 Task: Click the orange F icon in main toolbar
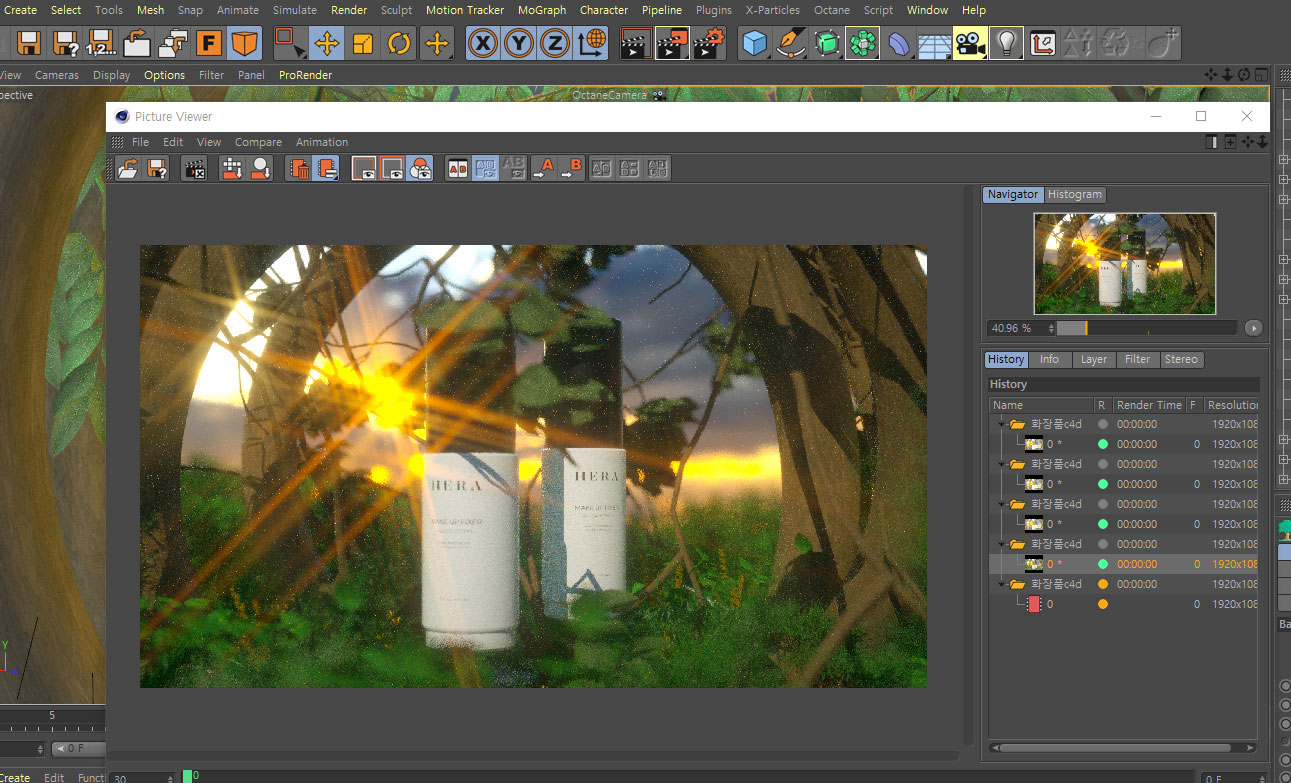[x=208, y=43]
